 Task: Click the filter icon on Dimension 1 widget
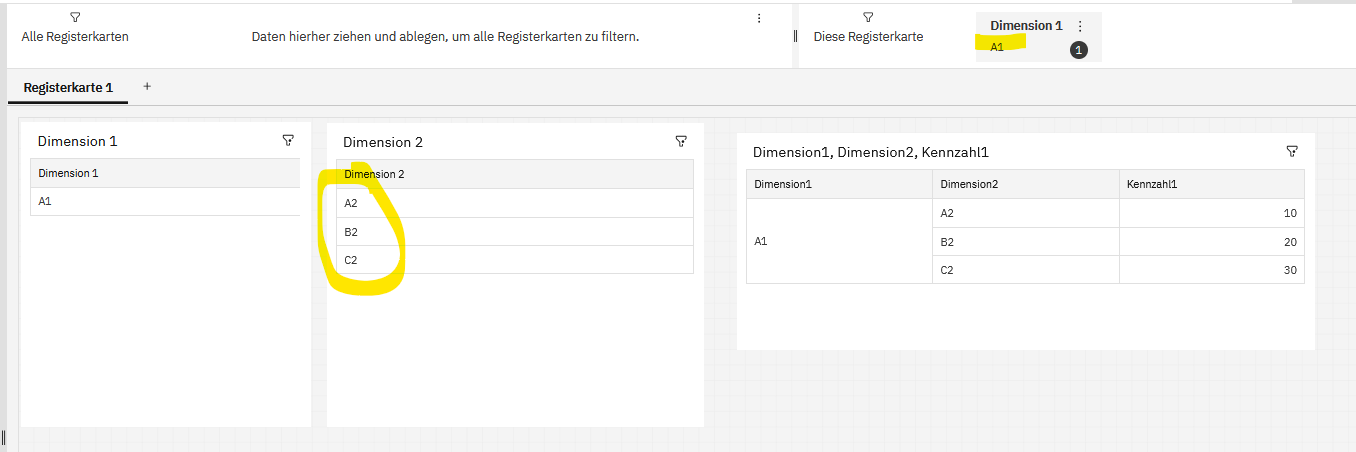[x=288, y=141]
